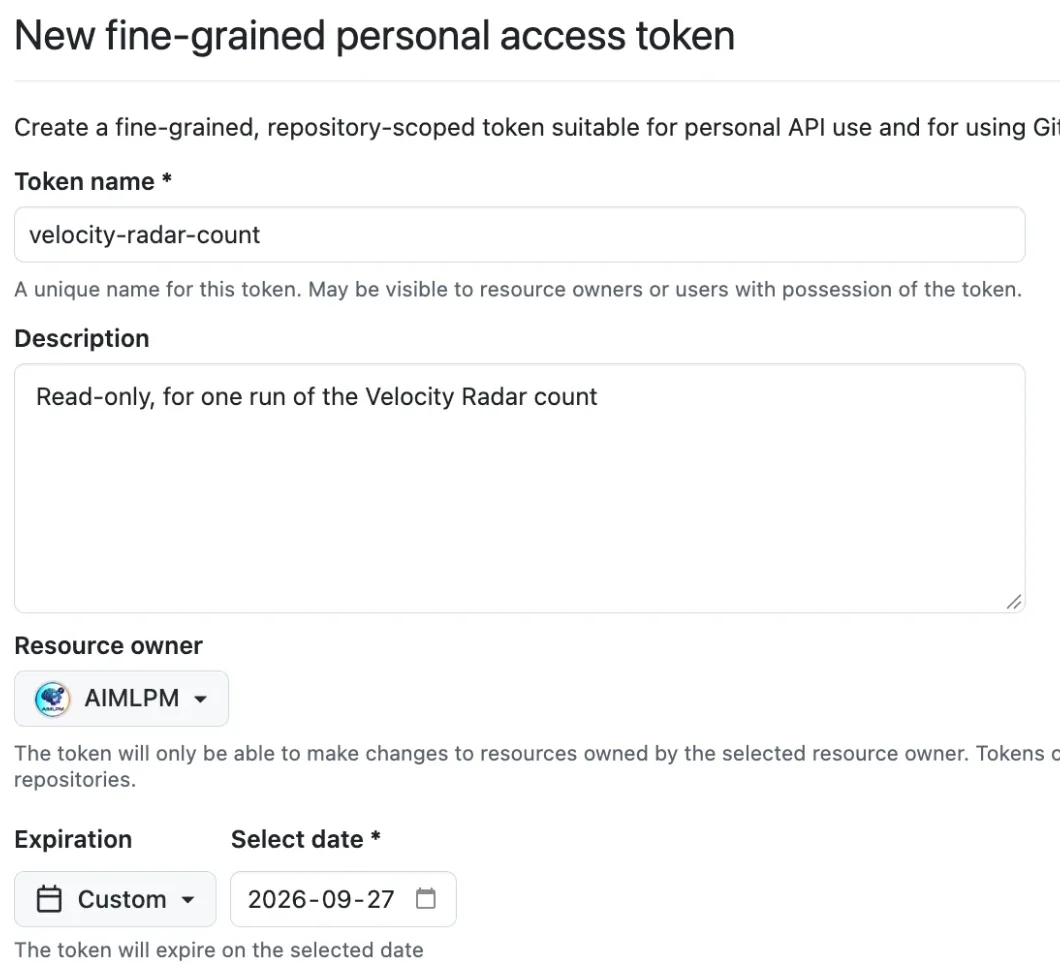
Task: Click the calendar icon on Custom button
Action: 49,899
